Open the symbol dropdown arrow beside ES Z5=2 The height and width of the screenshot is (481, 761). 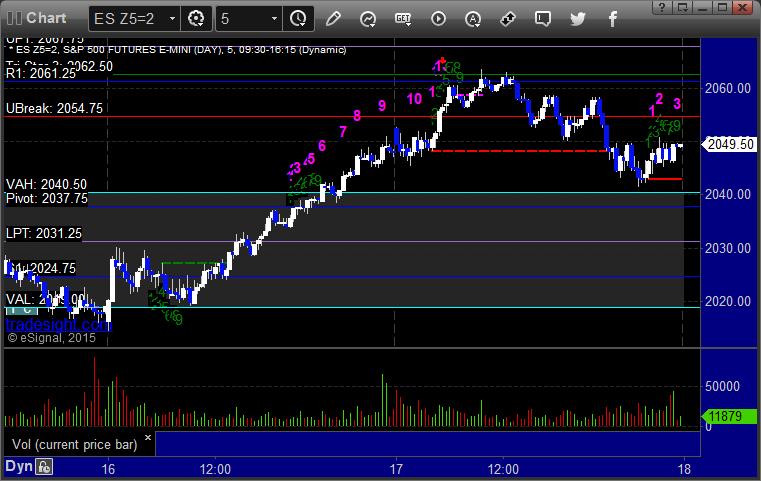(172, 19)
